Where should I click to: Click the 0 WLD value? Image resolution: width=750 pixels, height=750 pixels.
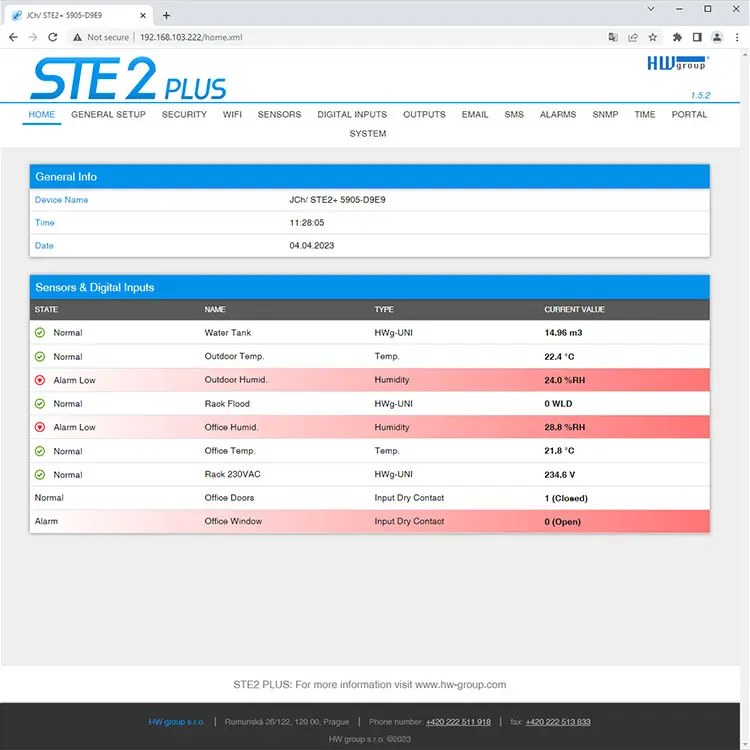click(x=558, y=404)
